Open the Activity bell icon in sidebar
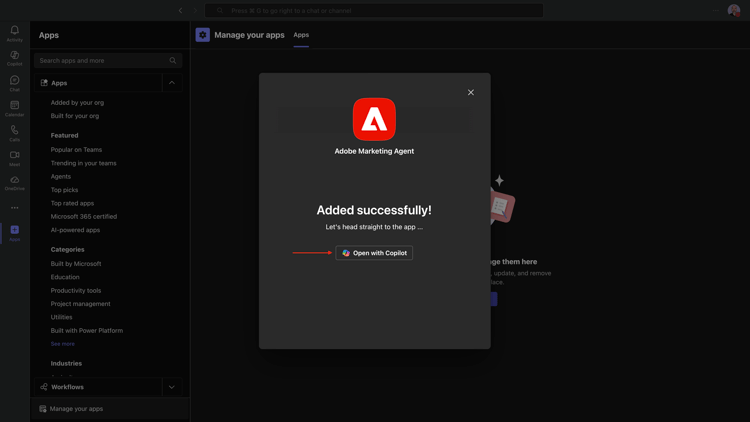750x422 pixels. pos(14,33)
